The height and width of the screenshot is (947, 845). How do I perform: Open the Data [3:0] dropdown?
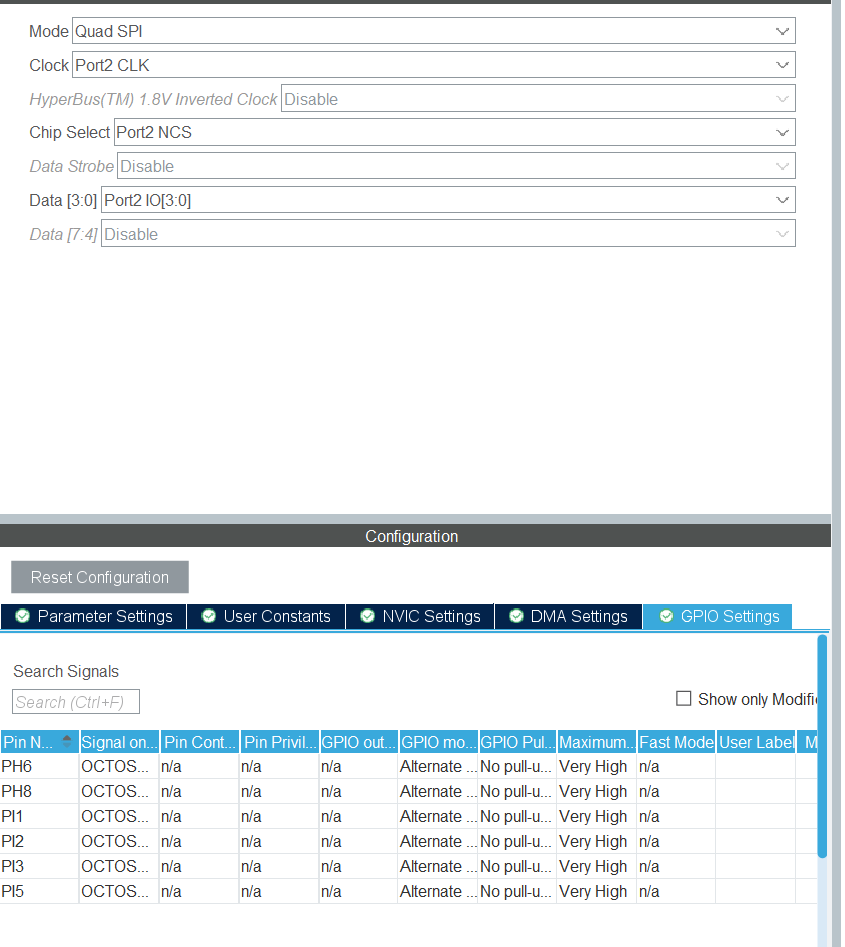(x=447, y=199)
